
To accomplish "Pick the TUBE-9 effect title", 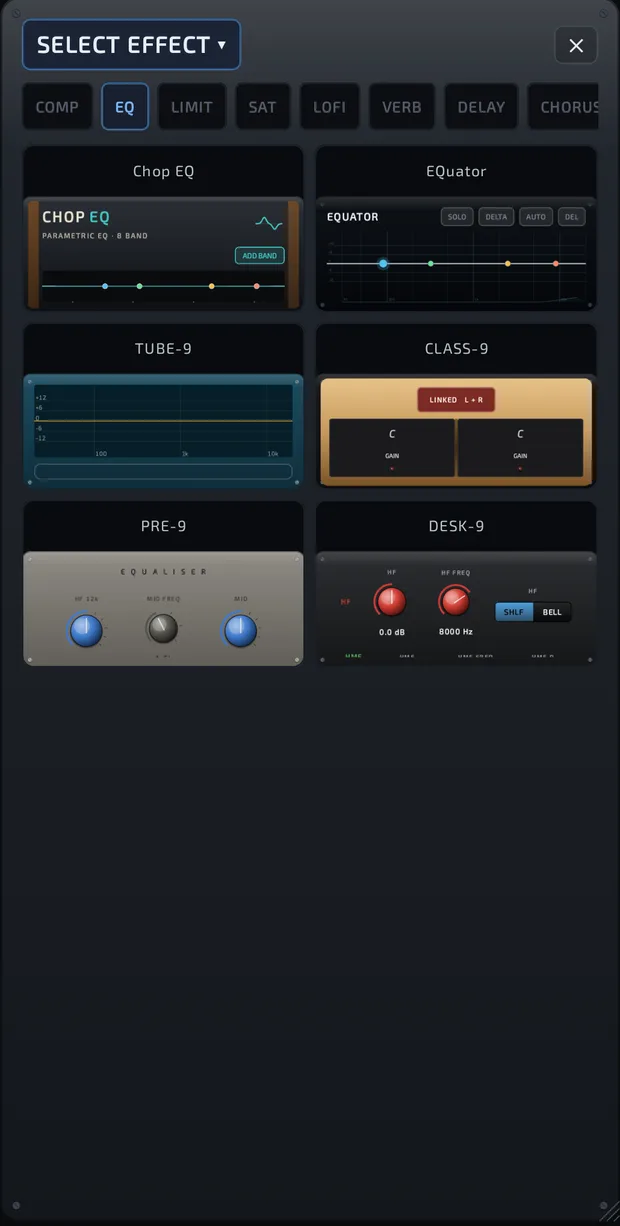I will [163, 349].
